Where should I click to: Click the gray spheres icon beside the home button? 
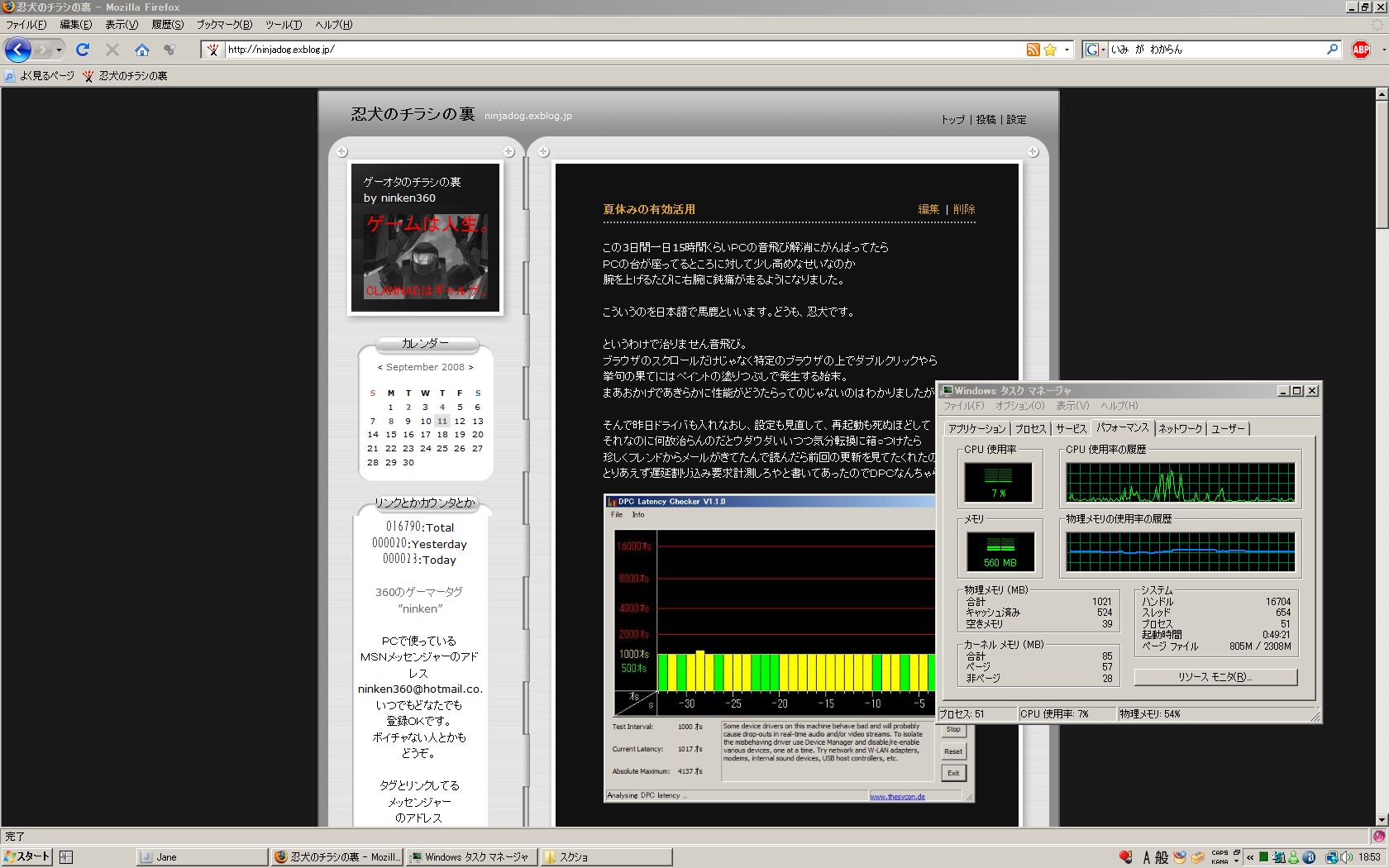point(169,50)
